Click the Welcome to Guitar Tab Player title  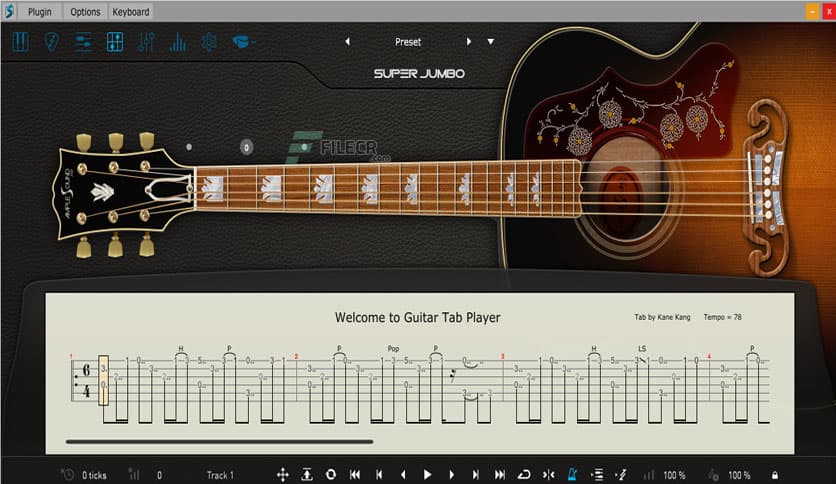pos(417,318)
